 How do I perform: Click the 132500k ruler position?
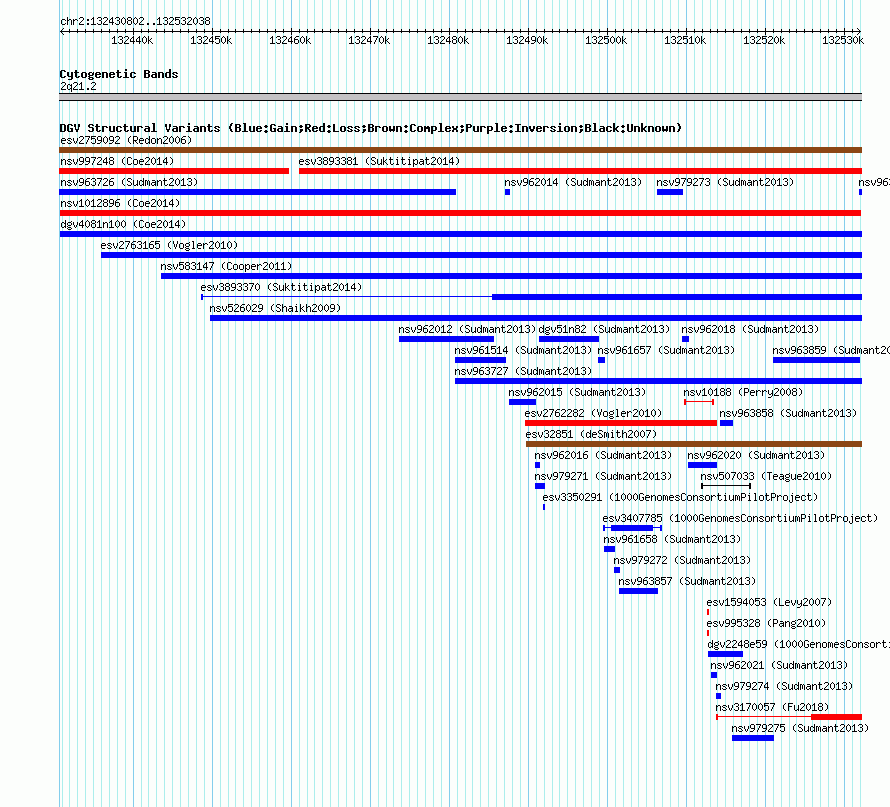(606, 40)
